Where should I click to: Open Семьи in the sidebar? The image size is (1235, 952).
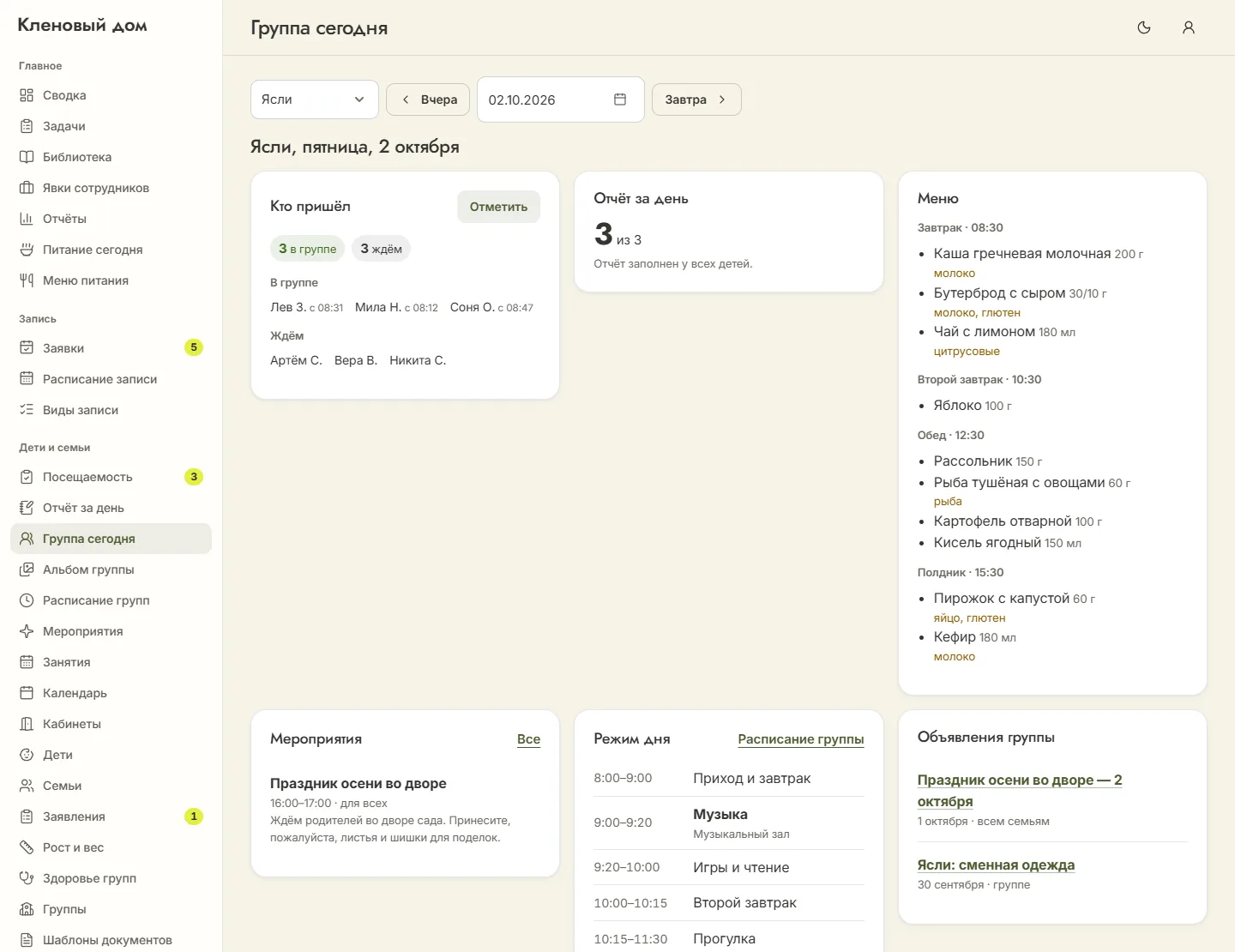[111, 786]
